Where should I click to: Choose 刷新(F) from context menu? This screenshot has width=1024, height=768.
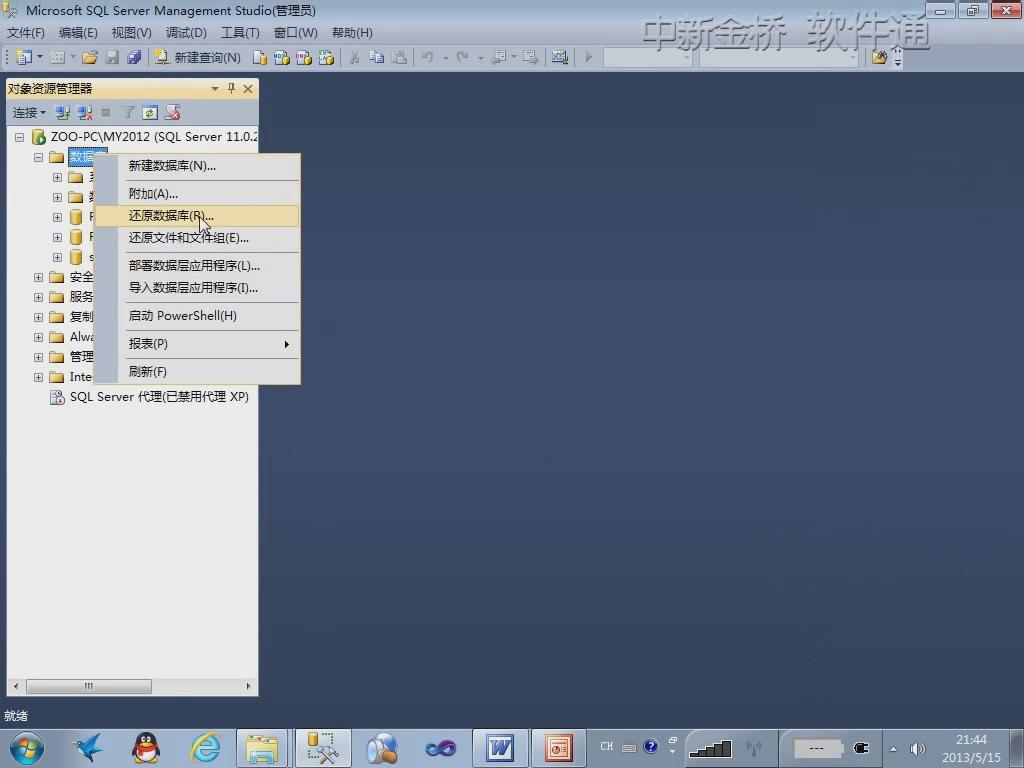click(197, 372)
